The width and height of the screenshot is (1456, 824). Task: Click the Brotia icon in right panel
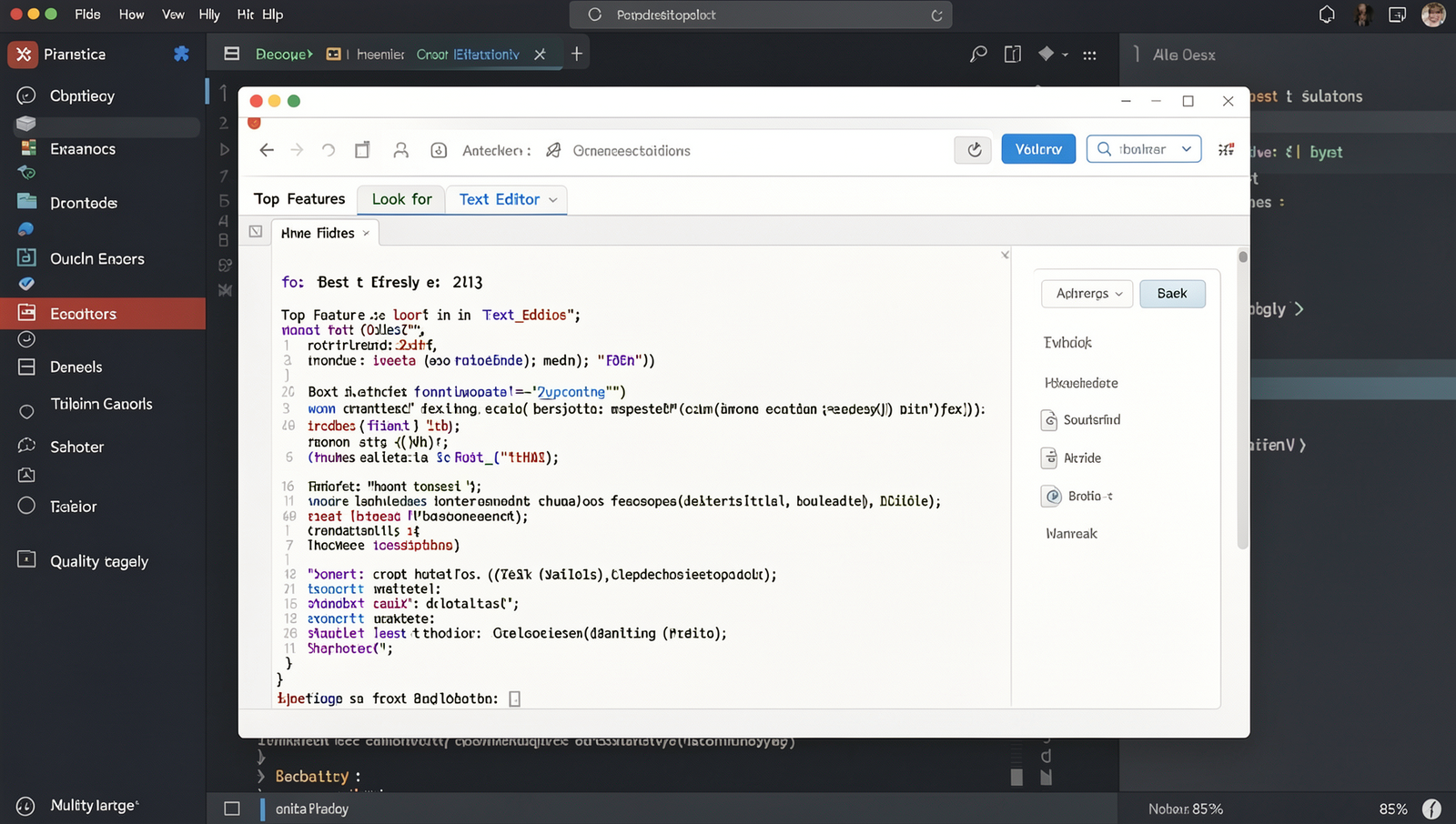pyautogui.click(x=1053, y=496)
